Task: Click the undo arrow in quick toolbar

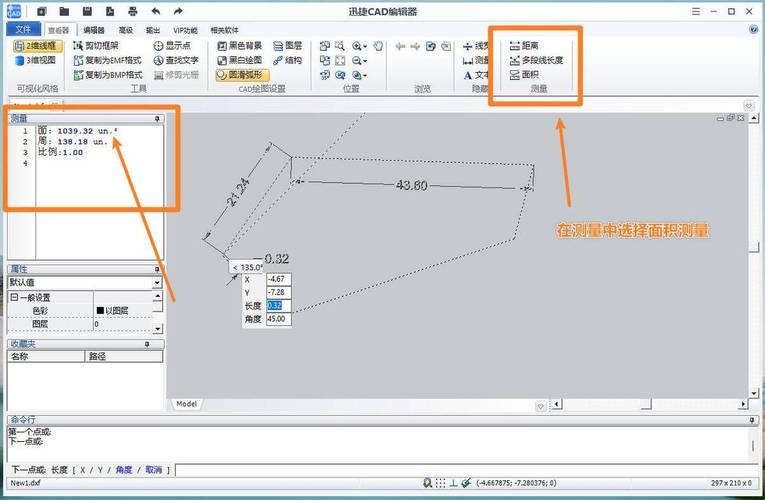Action: point(155,11)
